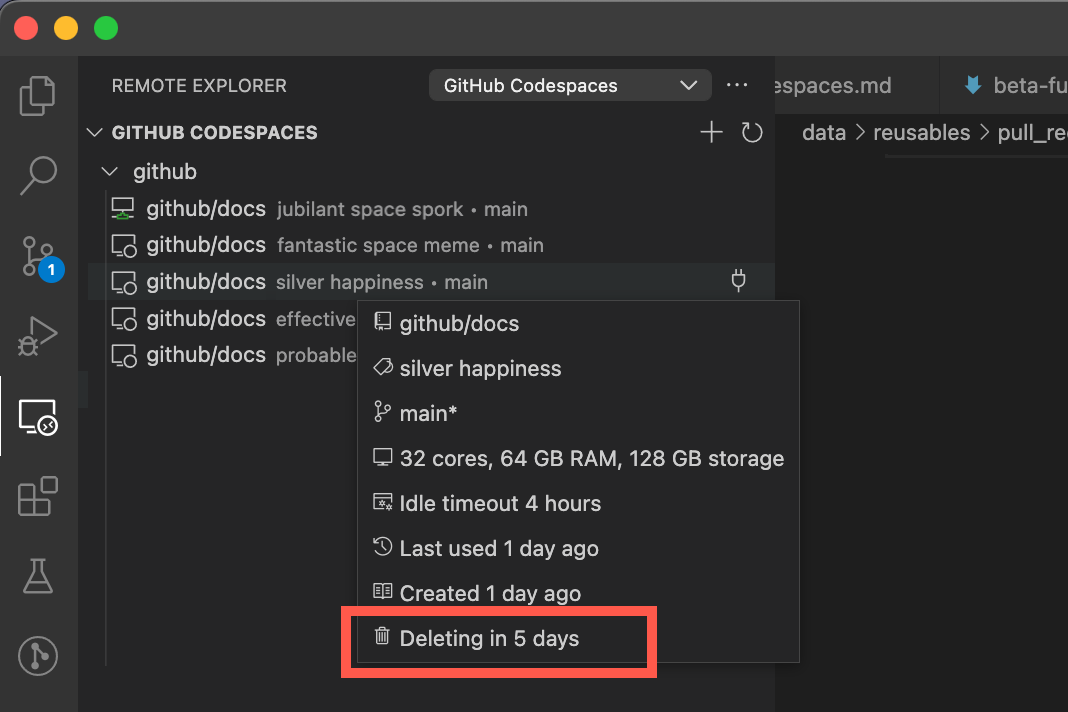The image size is (1068, 712).
Task: Click data breadcrumb segment
Action: coord(823,132)
